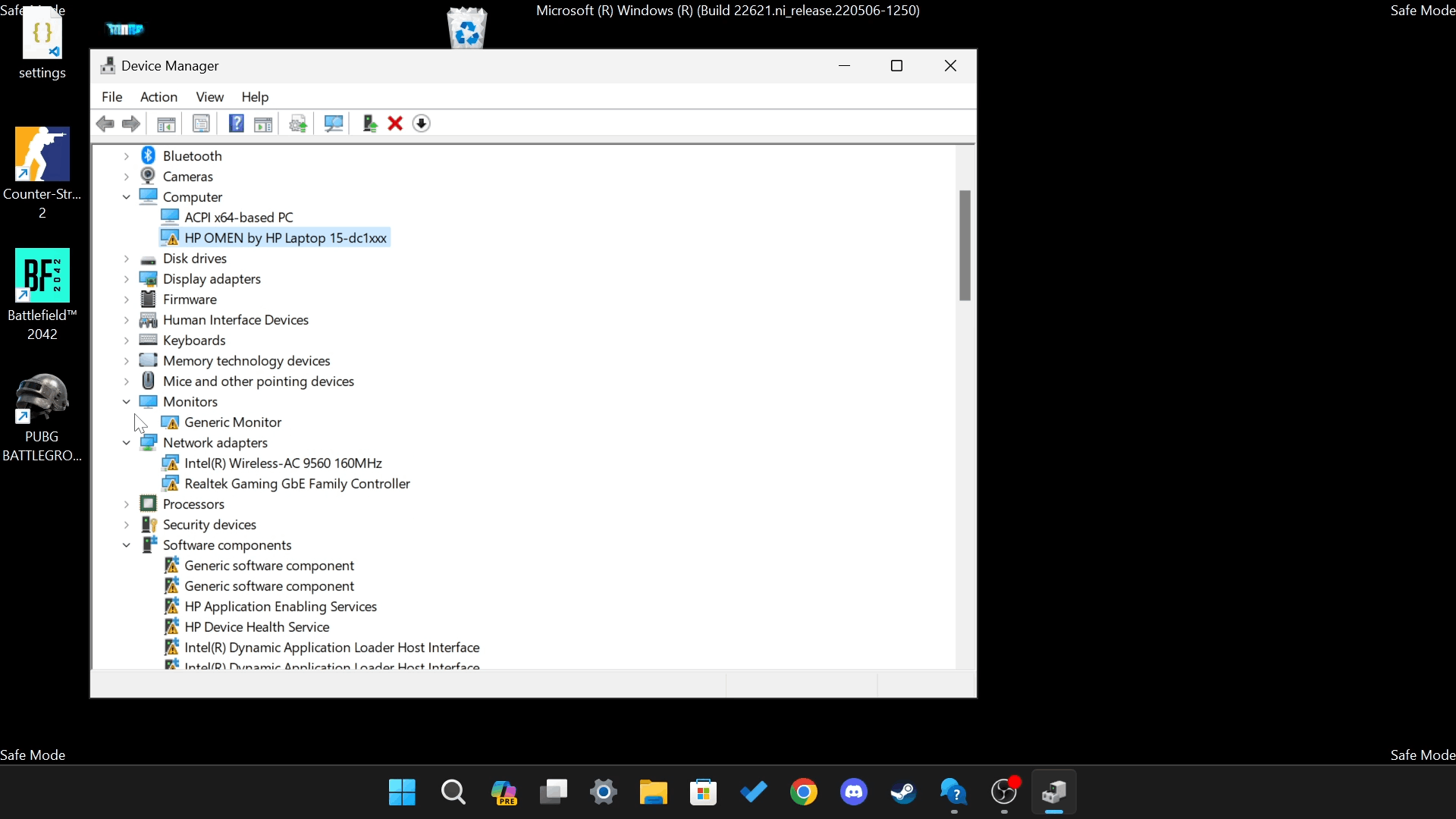Image resolution: width=1456 pixels, height=819 pixels.
Task: Expand the Security devices category
Action: tap(126, 525)
